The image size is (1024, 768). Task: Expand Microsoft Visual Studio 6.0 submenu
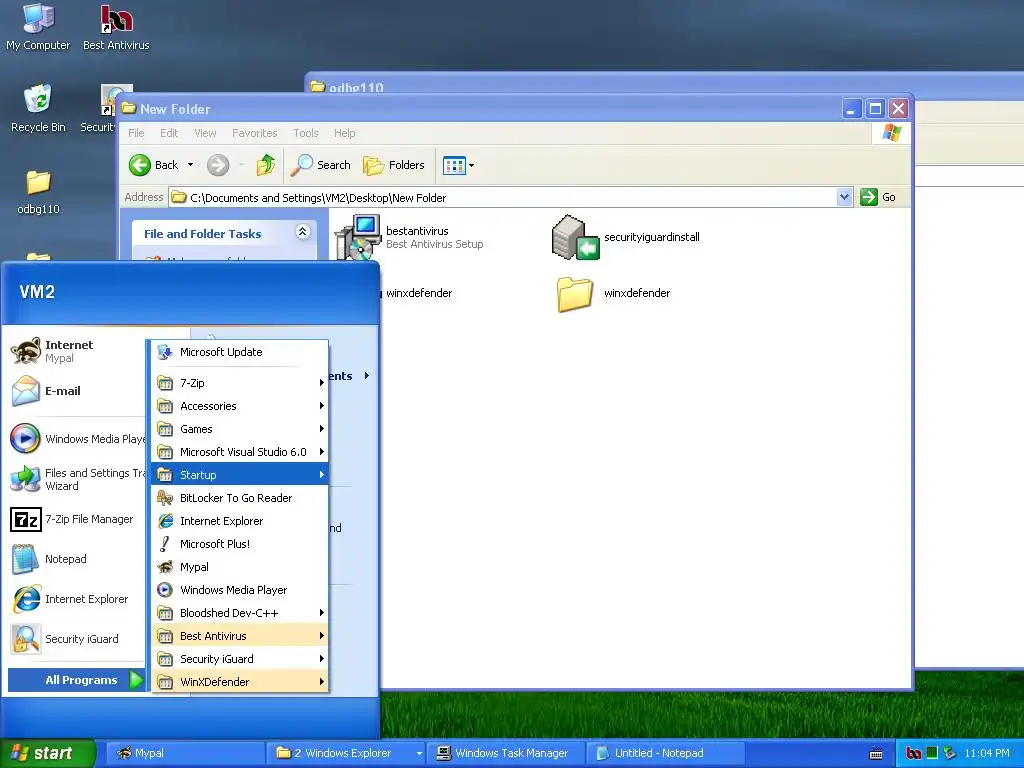tap(240, 452)
